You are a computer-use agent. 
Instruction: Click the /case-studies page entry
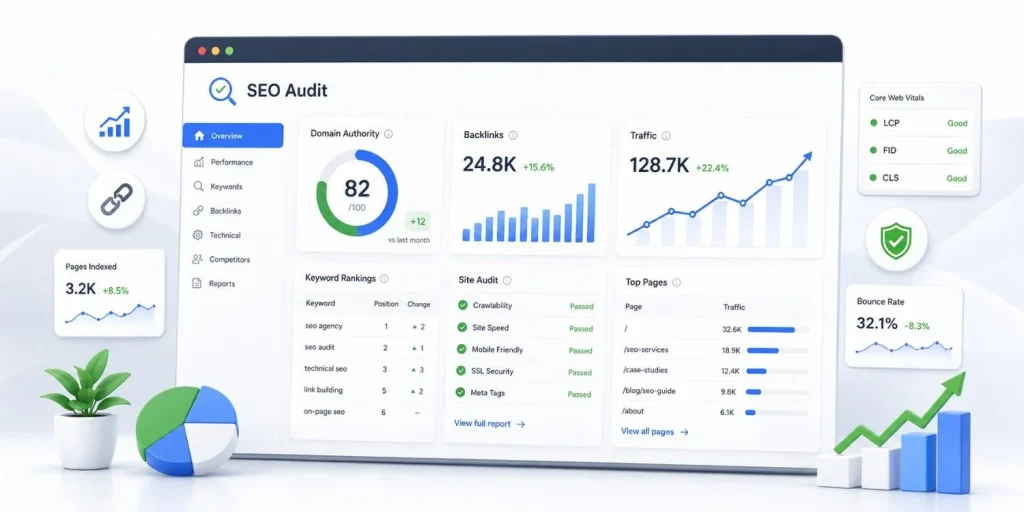644,370
